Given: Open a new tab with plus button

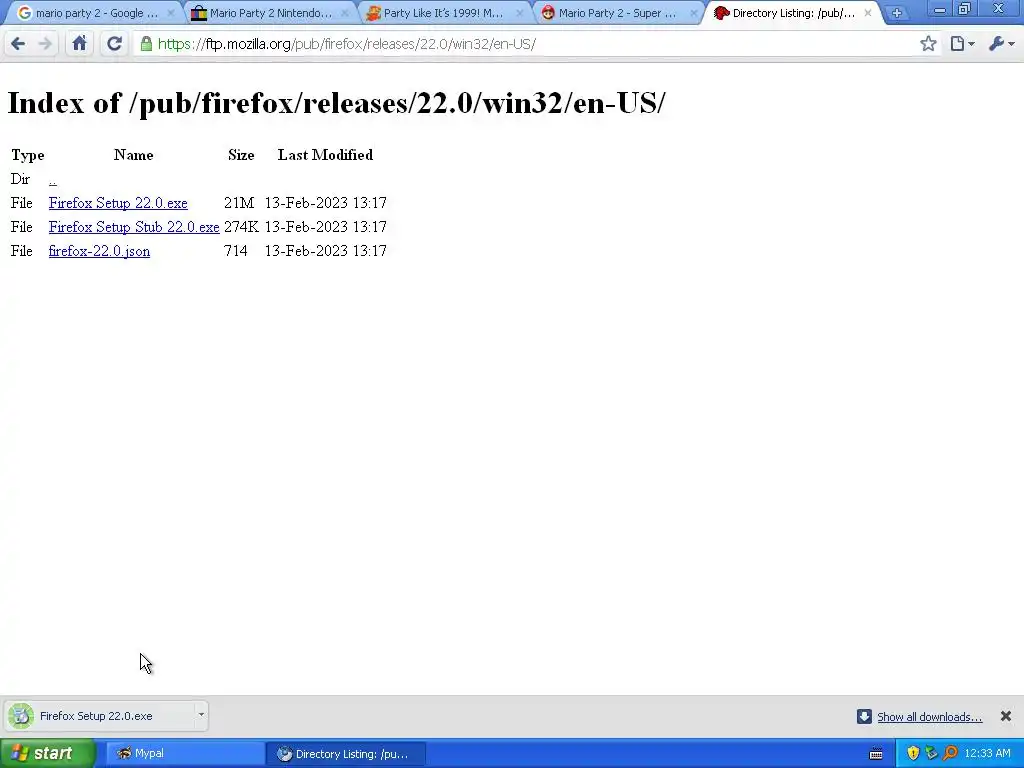Looking at the screenshot, I should pos(897,13).
